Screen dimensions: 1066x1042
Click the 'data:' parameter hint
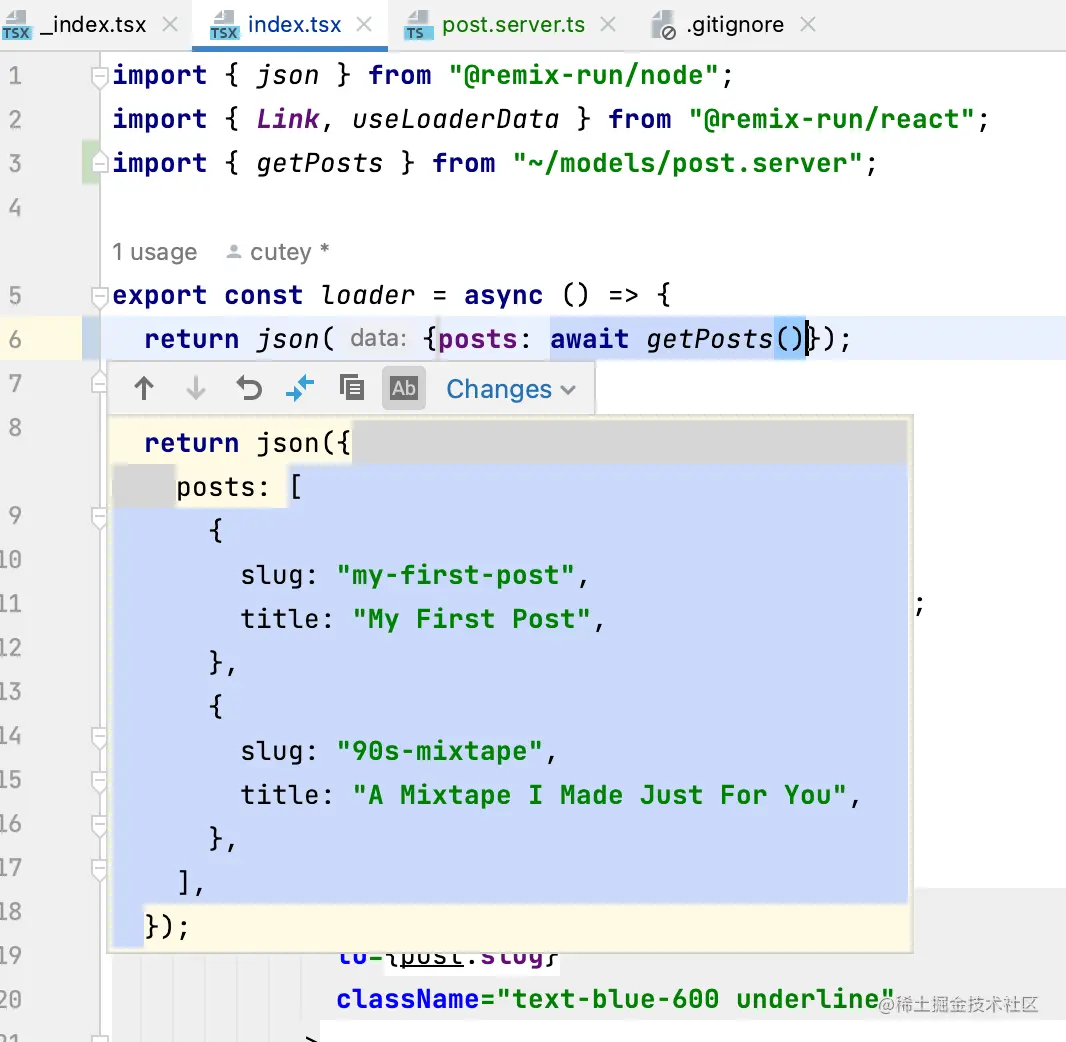tap(378, 338)
